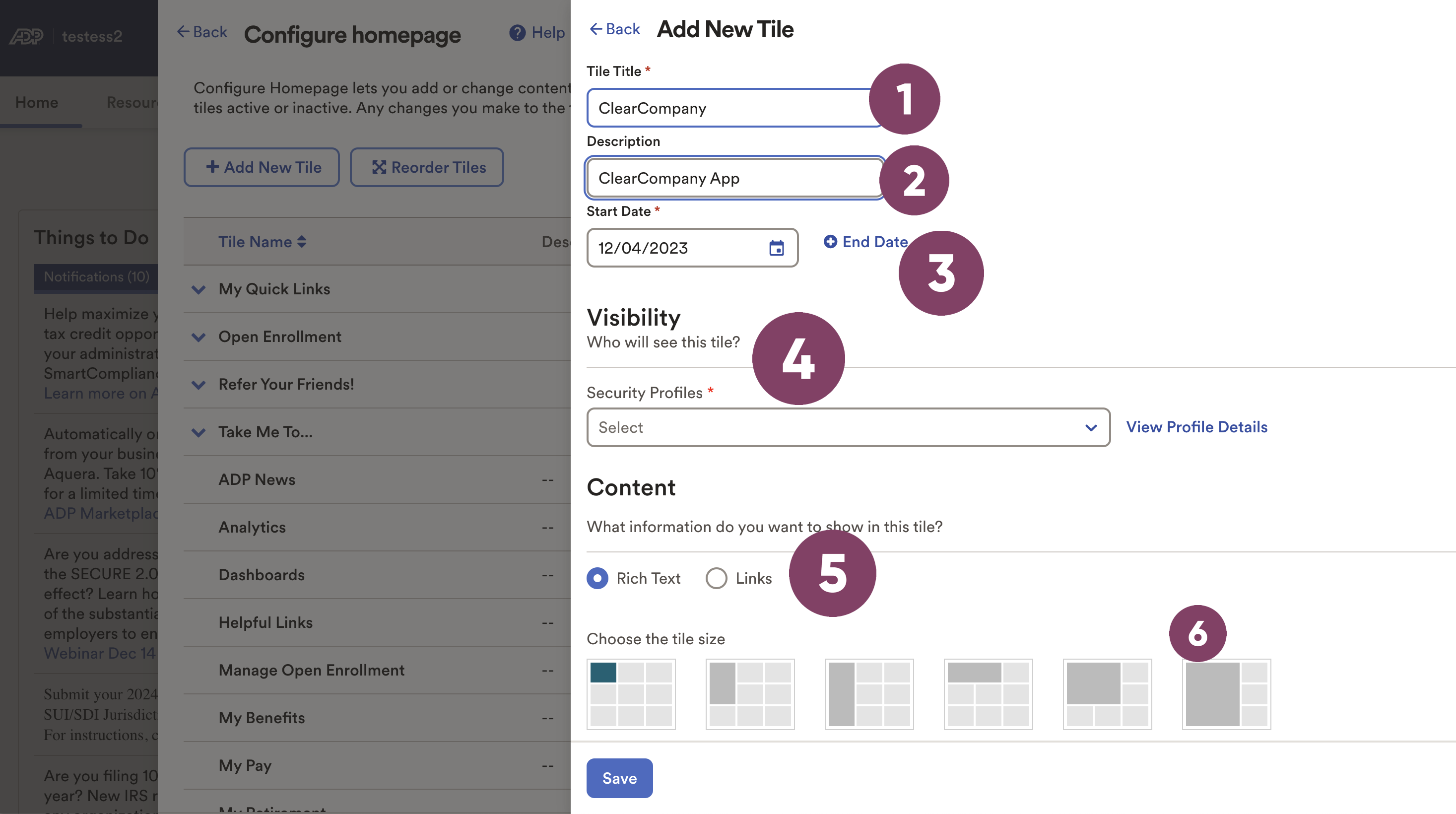This screenshot has height=814, width=1456.
Task: Select the Dashboards tile row
Action: (x=377, y=575)
